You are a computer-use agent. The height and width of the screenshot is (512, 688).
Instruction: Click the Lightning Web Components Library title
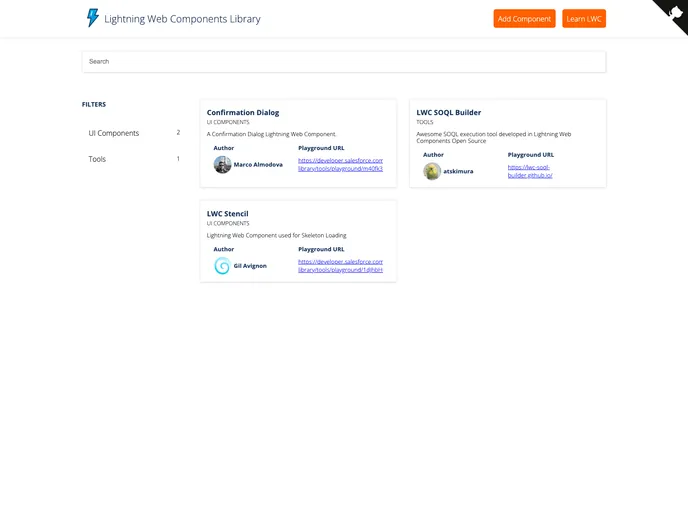tap(182, 19)
